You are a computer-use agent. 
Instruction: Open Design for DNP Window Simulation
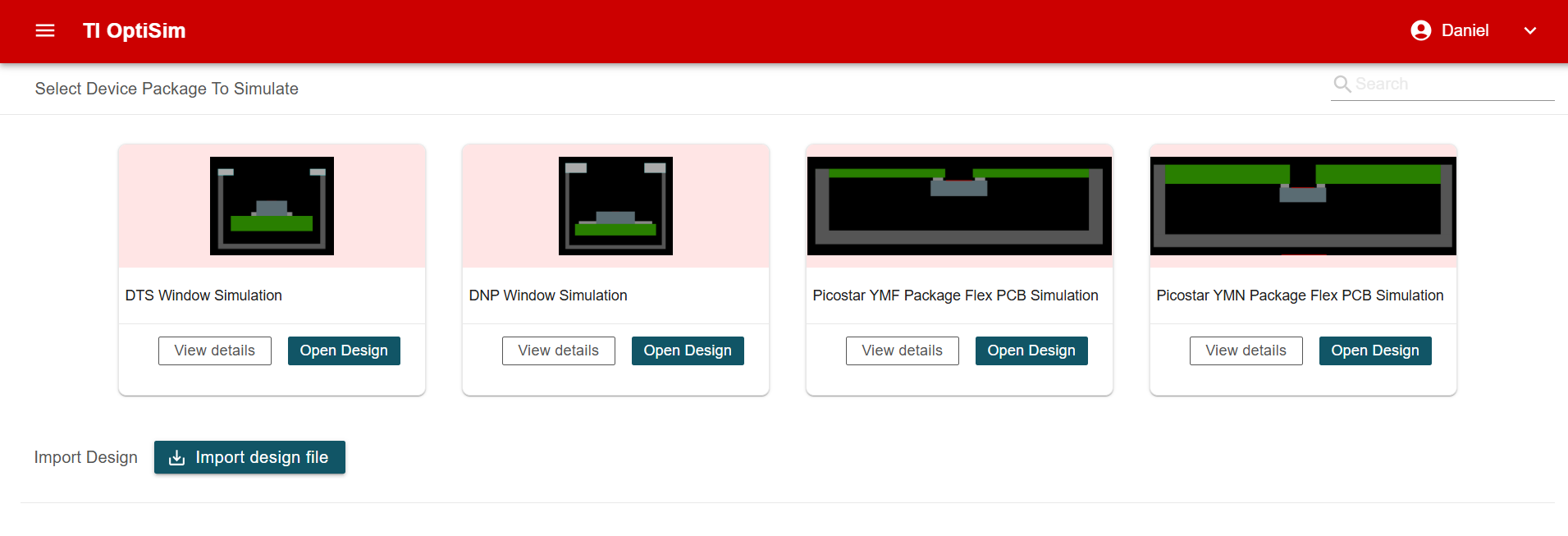click(x=688, y=350)
